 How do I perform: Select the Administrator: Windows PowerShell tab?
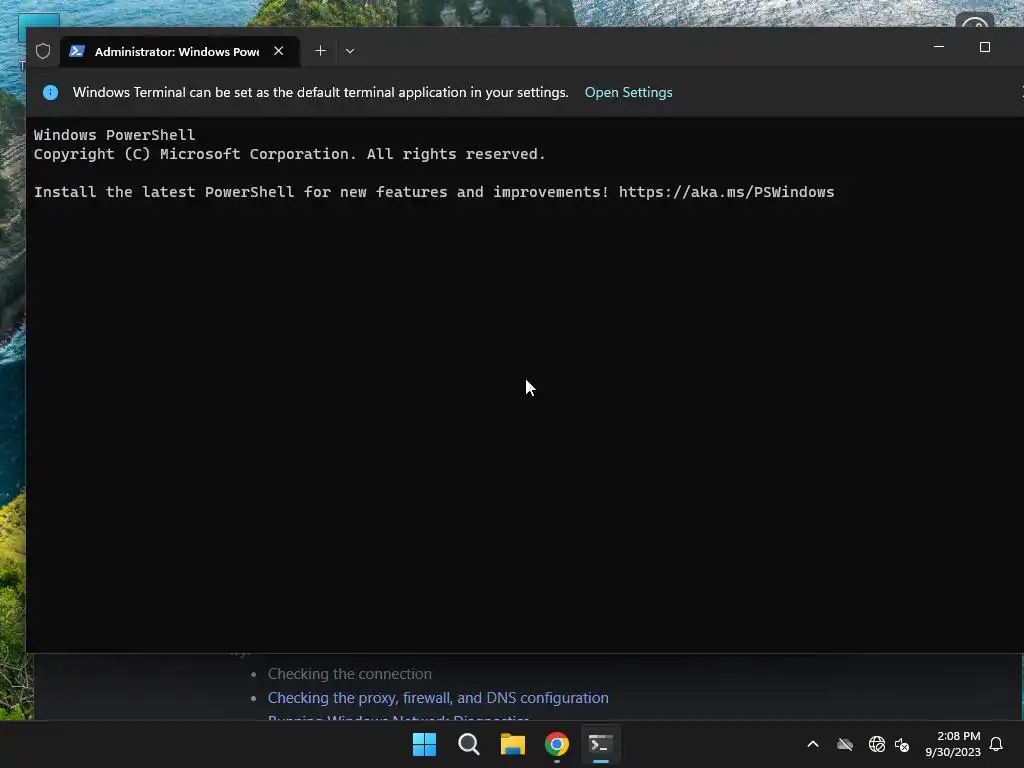point(180,51)
